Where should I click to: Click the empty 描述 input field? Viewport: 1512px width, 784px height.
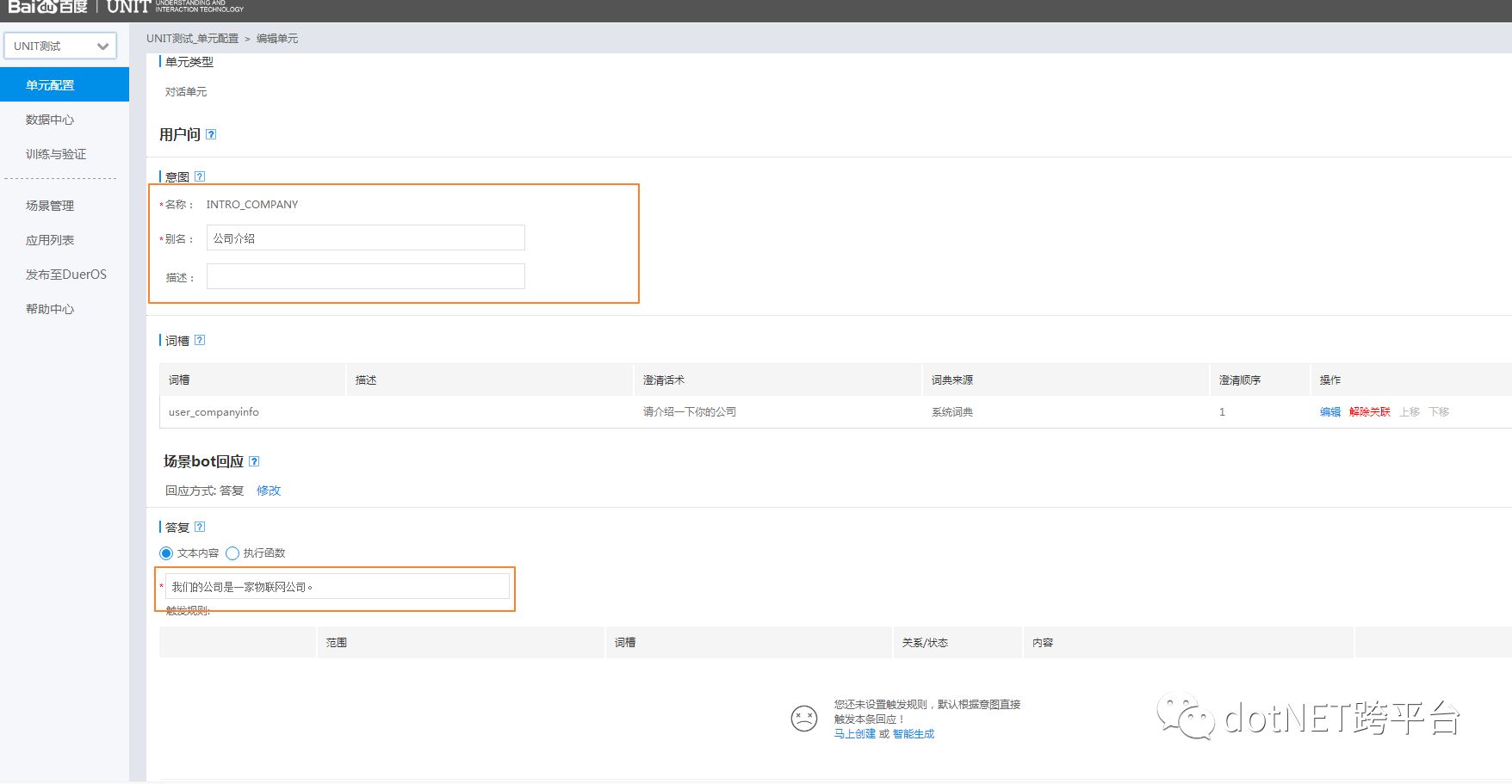click(366, 276)
